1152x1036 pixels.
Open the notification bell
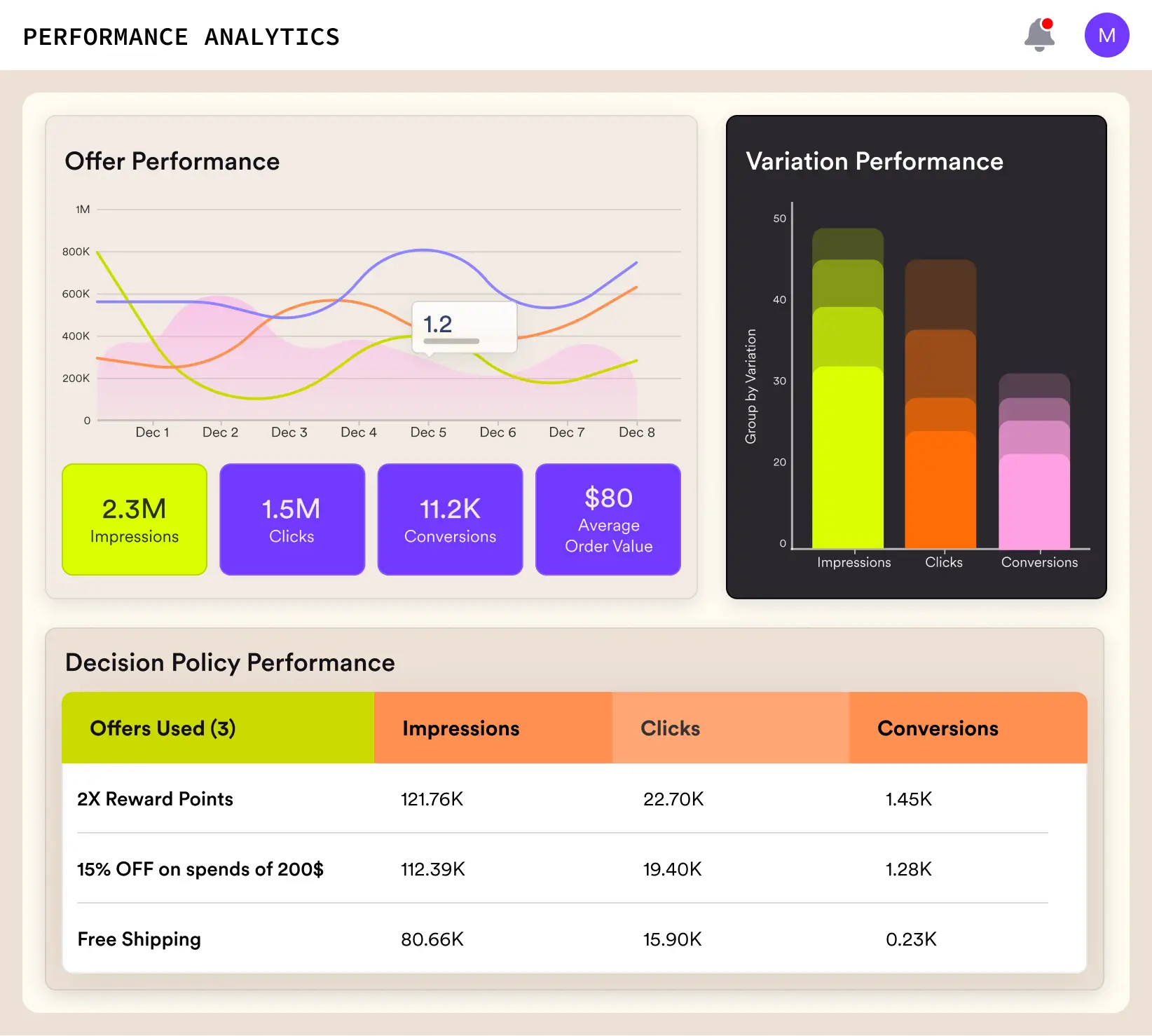coord(1039,35)
